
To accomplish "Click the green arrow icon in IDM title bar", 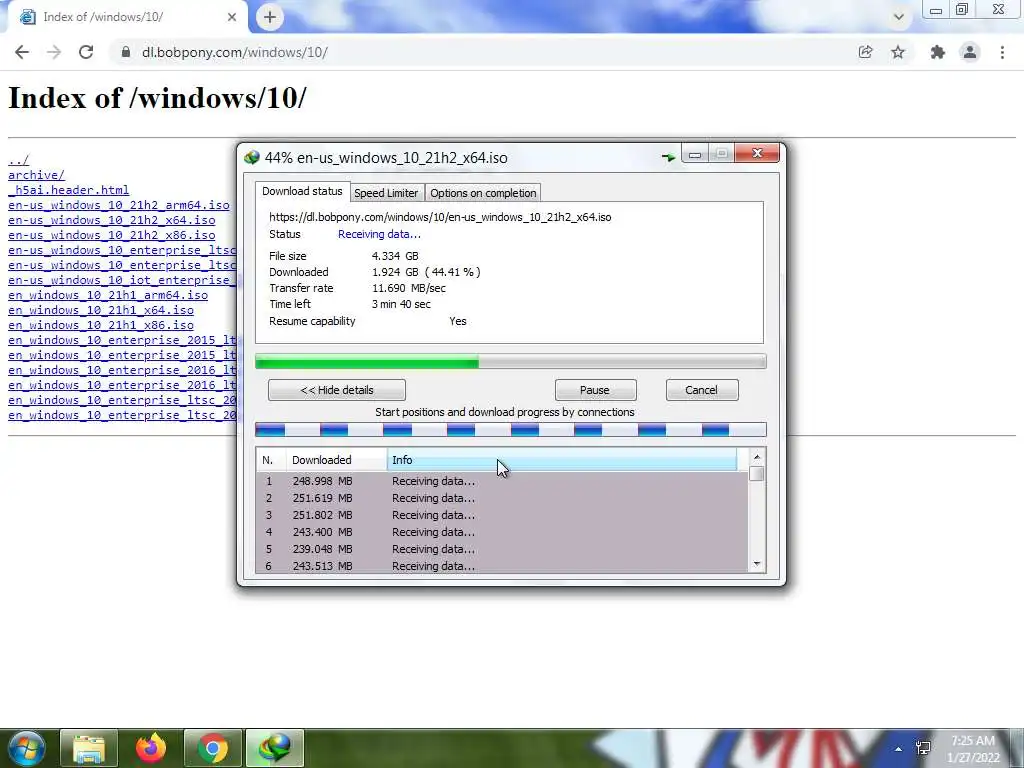I will tap(667, 157).
